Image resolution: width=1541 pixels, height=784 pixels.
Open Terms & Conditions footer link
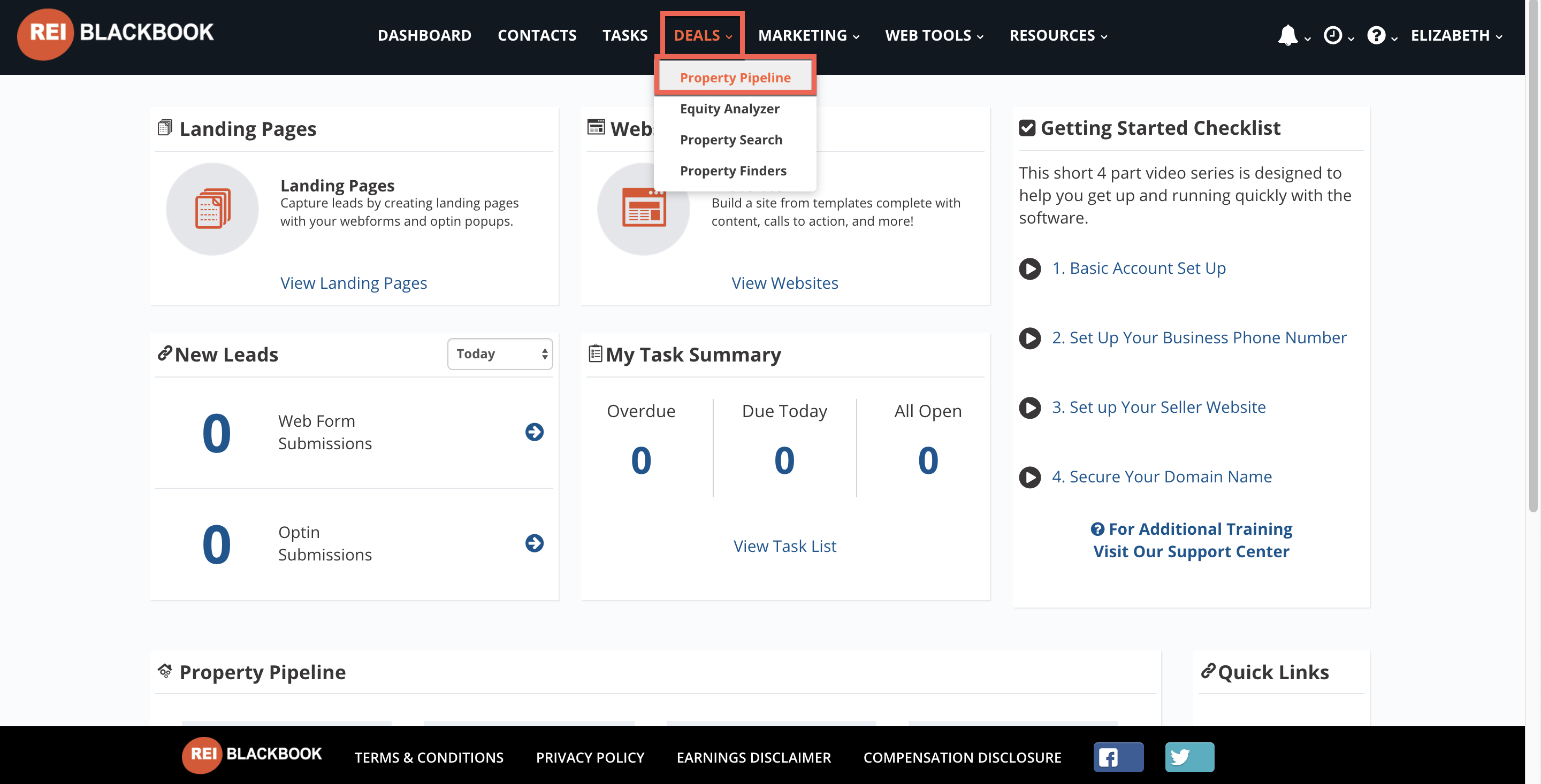[429, 757]
